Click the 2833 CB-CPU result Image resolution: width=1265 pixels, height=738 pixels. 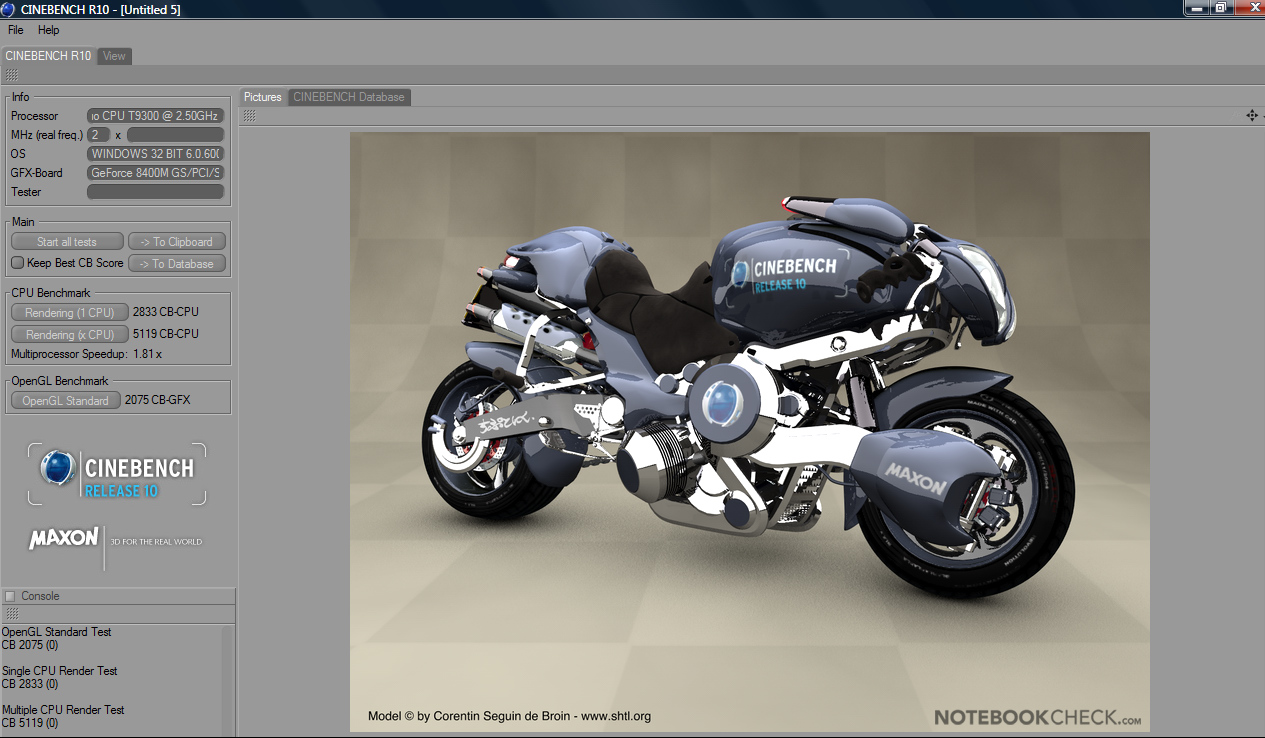(x=166, y=312)
